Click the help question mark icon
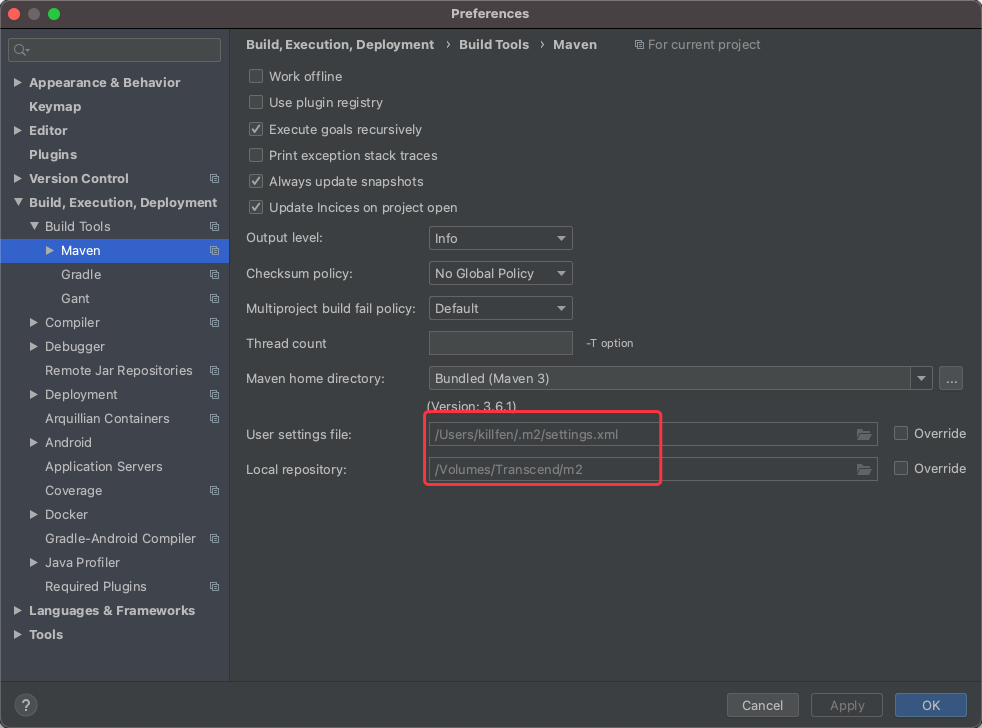Viewport: 982px width, 728px height. pos(26,705)
